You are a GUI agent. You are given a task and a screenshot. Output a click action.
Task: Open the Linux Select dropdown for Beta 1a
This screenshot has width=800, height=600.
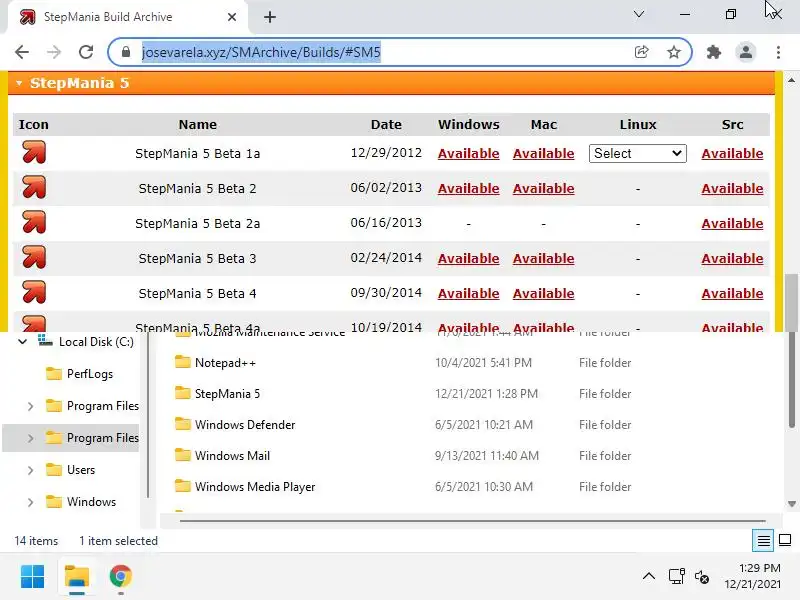click(638, 154)
